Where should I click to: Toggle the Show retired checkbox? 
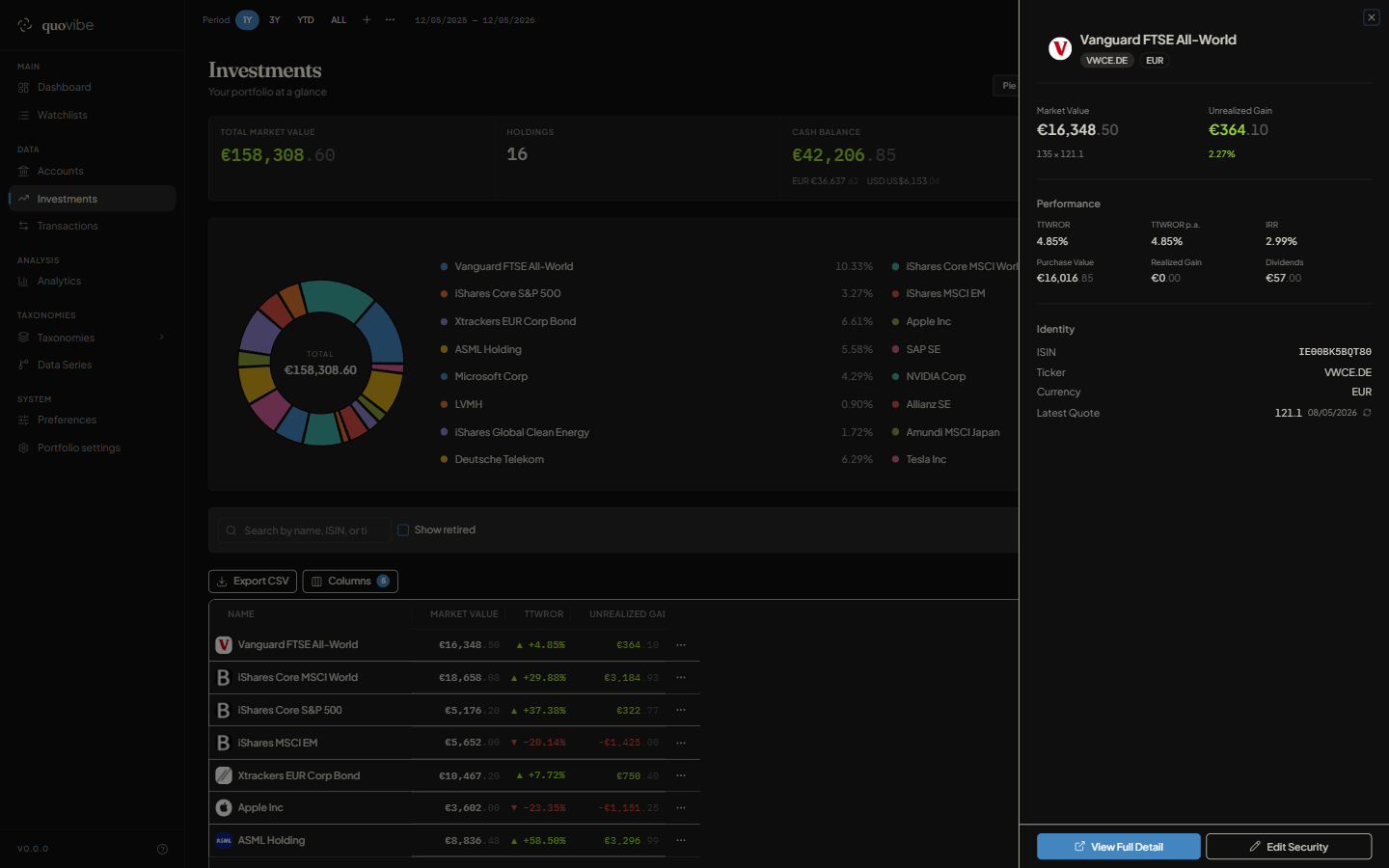[x=403, y=530]
